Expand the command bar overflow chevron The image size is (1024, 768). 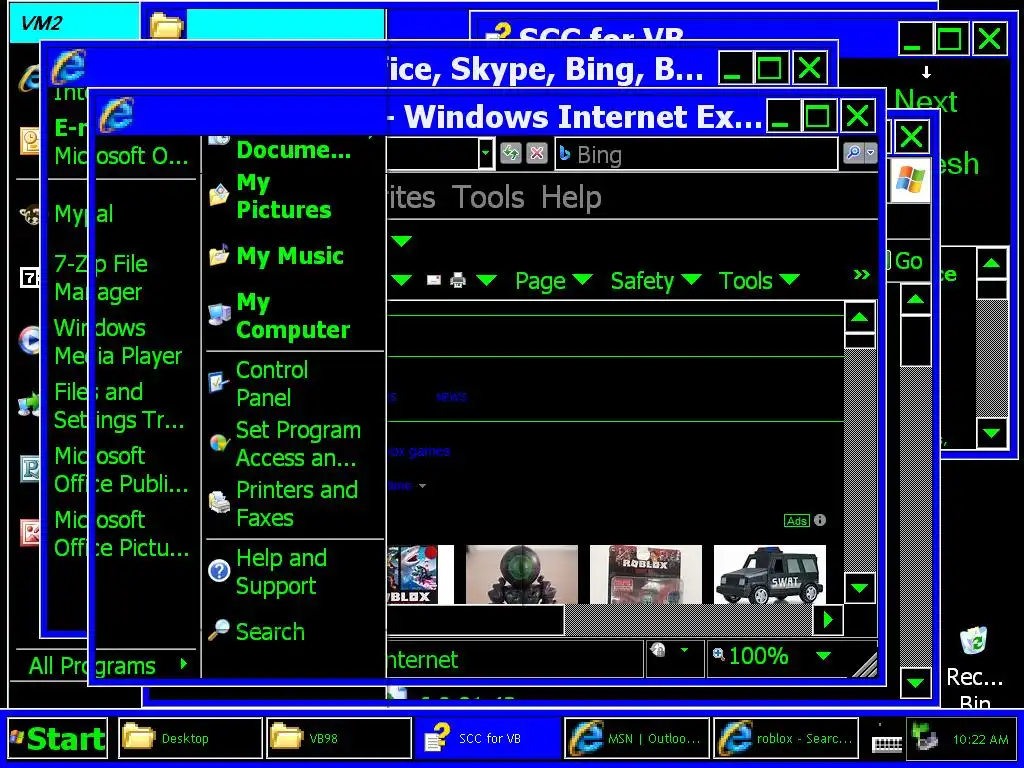click(862, 275)
